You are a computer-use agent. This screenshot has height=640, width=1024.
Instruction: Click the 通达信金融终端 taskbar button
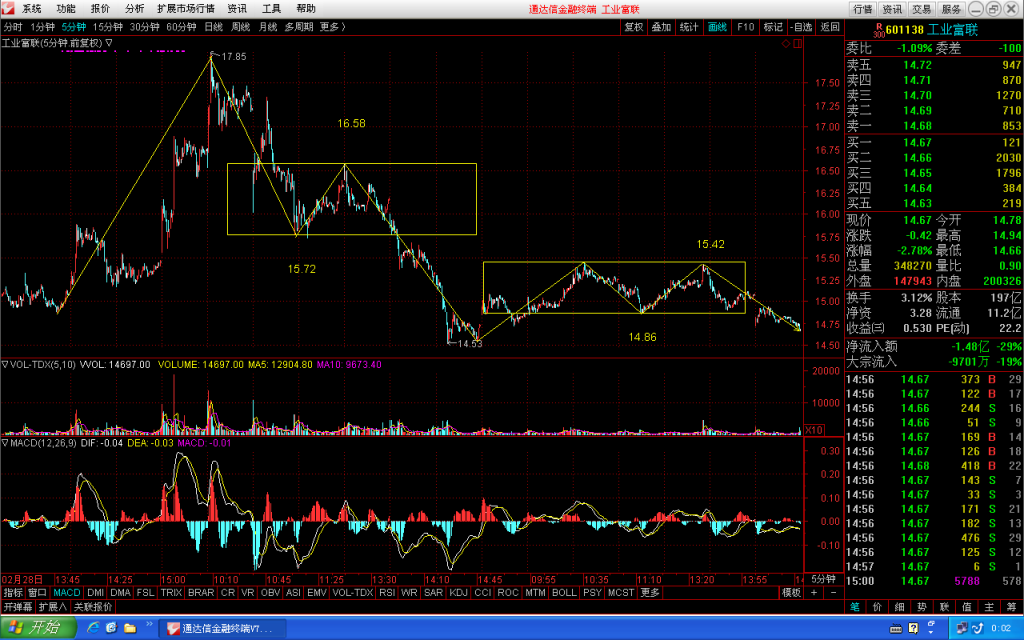click(224, 628)
